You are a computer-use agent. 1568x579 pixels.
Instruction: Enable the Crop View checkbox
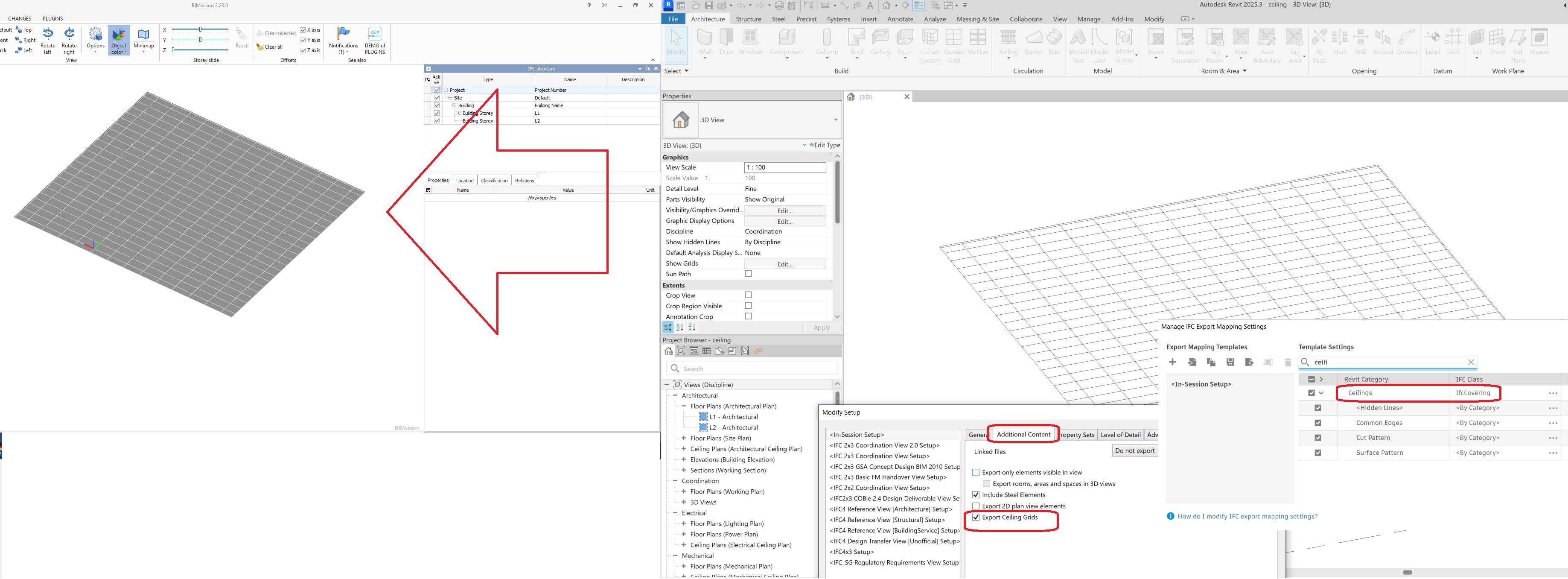click(748, 295)
